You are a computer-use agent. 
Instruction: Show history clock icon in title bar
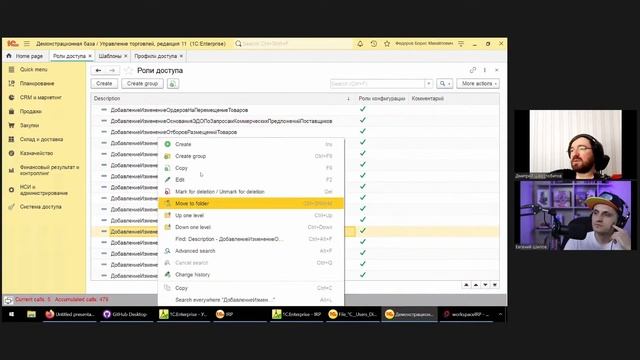pyautogui.click(x=373, y=43)
